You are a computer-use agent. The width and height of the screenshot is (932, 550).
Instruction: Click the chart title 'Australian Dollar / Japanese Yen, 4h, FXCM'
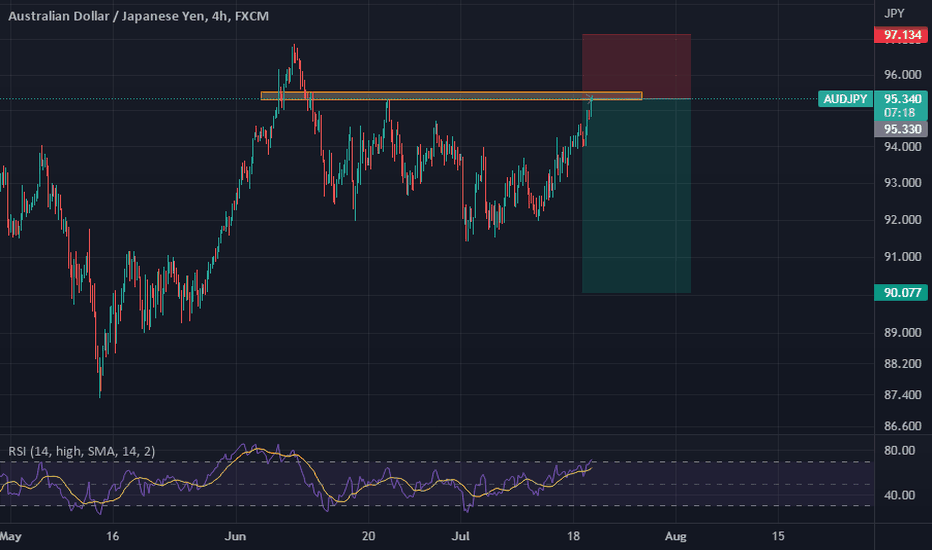click(138, 16)
